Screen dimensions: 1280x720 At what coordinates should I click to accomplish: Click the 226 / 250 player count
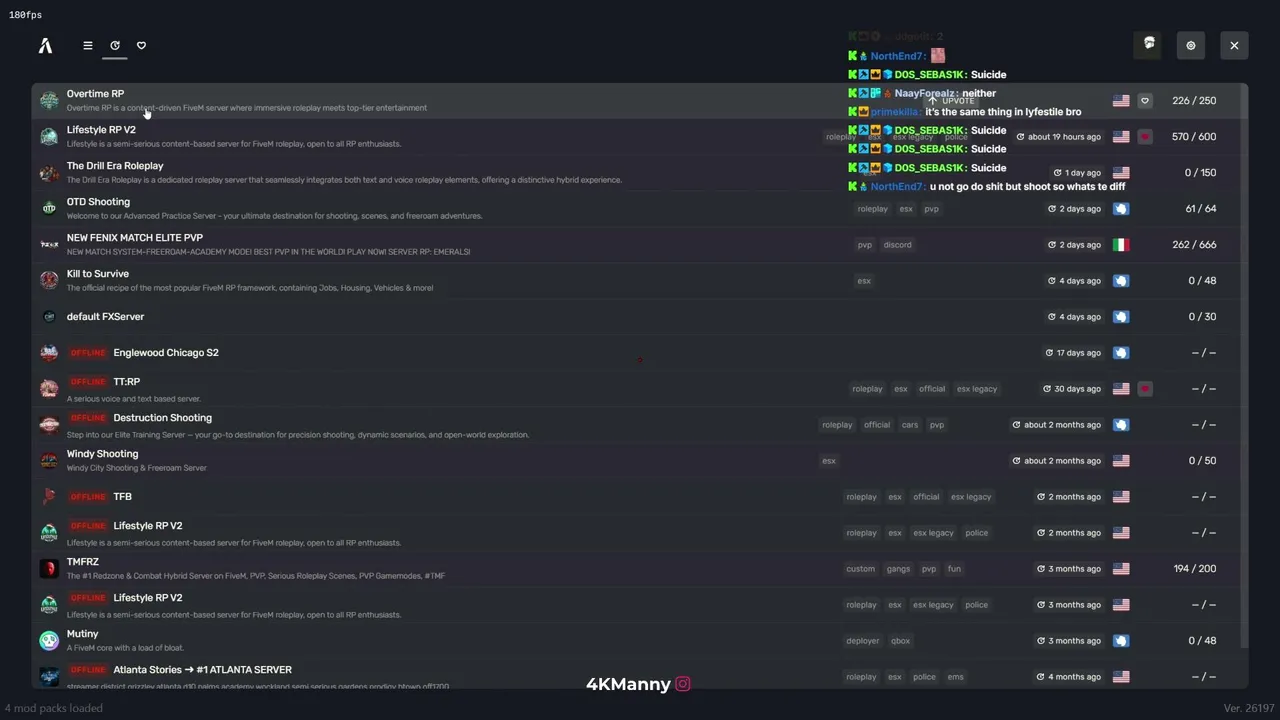(1195, 101)
